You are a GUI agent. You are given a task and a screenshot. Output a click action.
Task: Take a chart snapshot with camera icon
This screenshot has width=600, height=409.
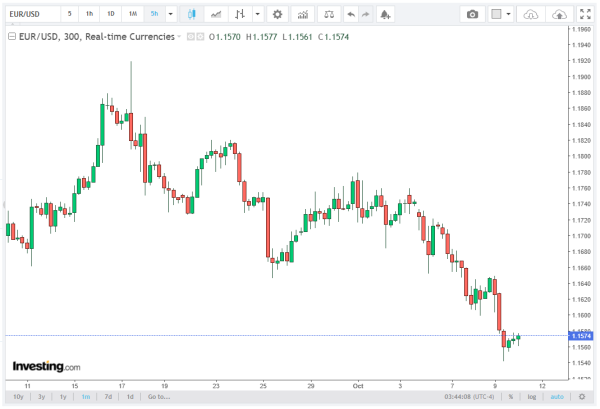473,15
